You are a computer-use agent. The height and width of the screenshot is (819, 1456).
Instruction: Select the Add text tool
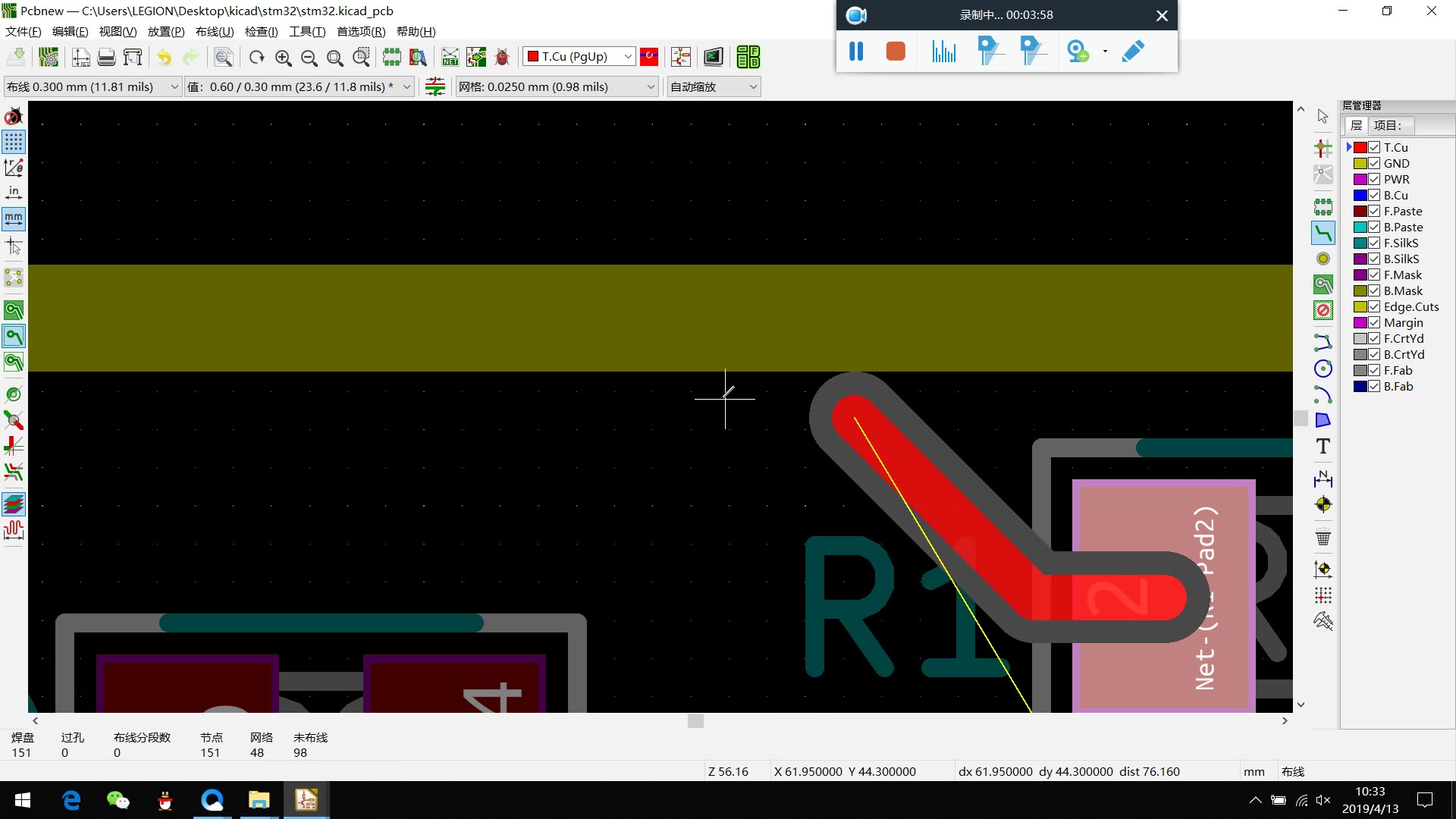(x=1323, y=447)
